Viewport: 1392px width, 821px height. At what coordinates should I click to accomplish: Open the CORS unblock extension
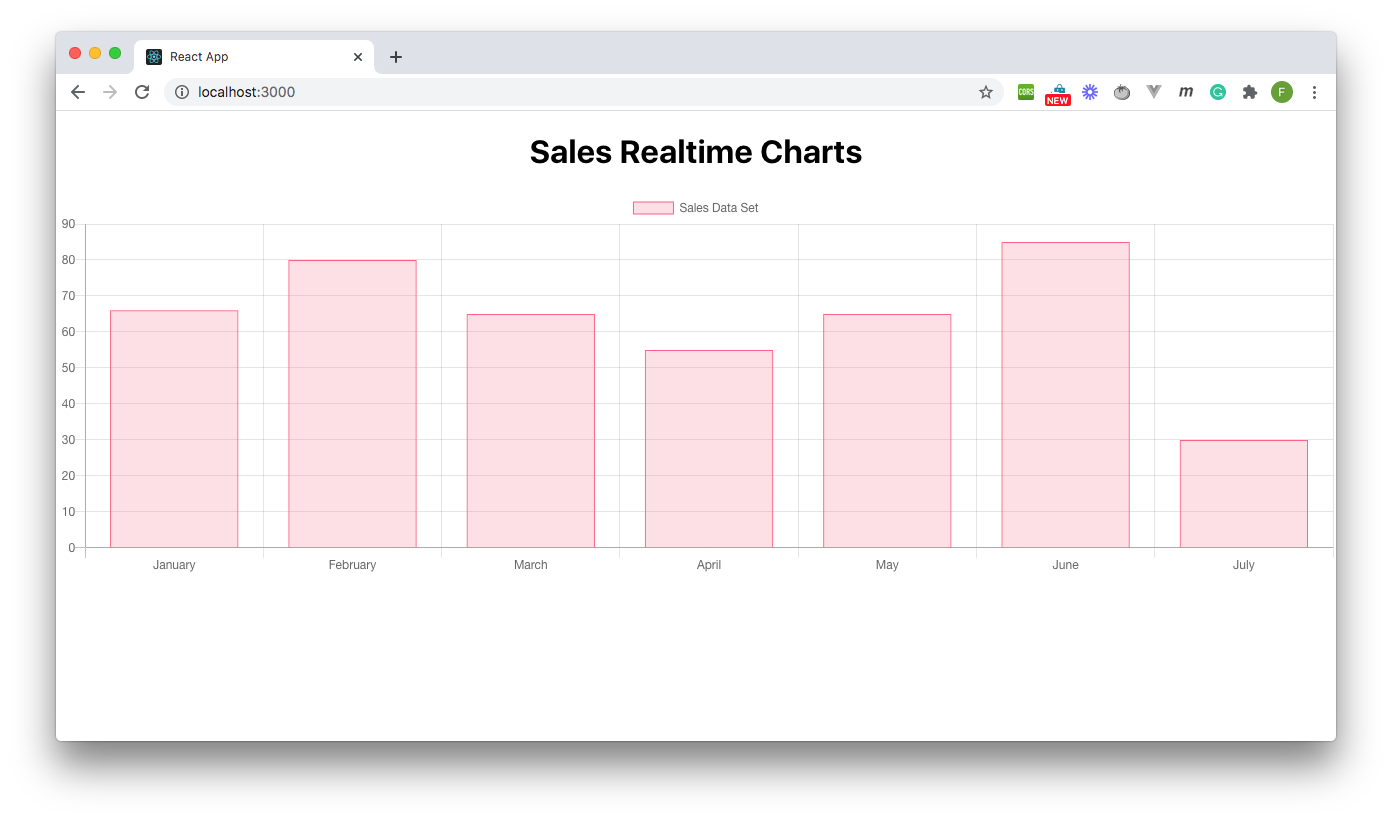click(1025, 91)
